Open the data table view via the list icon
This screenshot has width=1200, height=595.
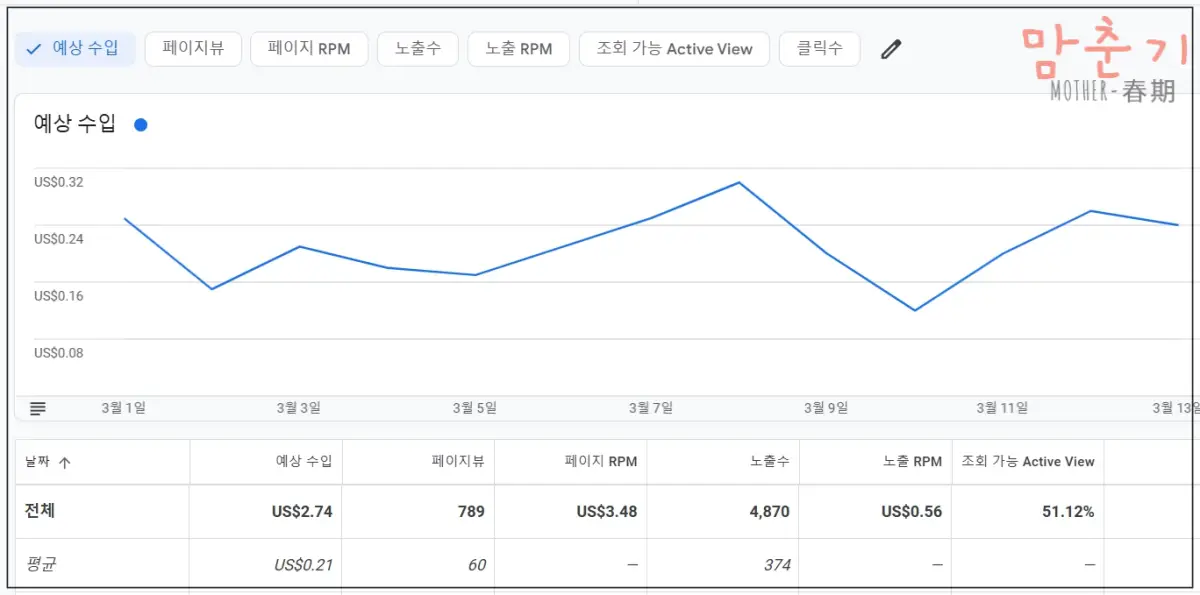(x=37, y=408)
